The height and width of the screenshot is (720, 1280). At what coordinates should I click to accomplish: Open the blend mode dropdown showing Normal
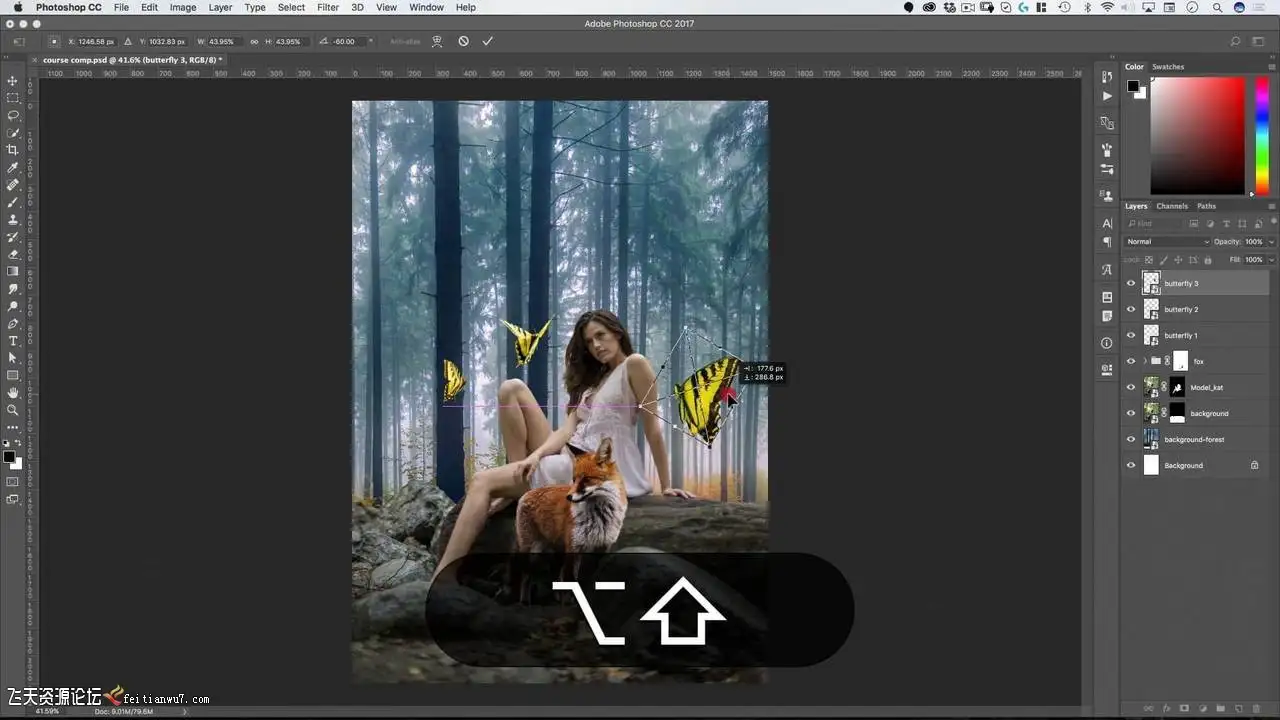click(x=1167, y=241)
